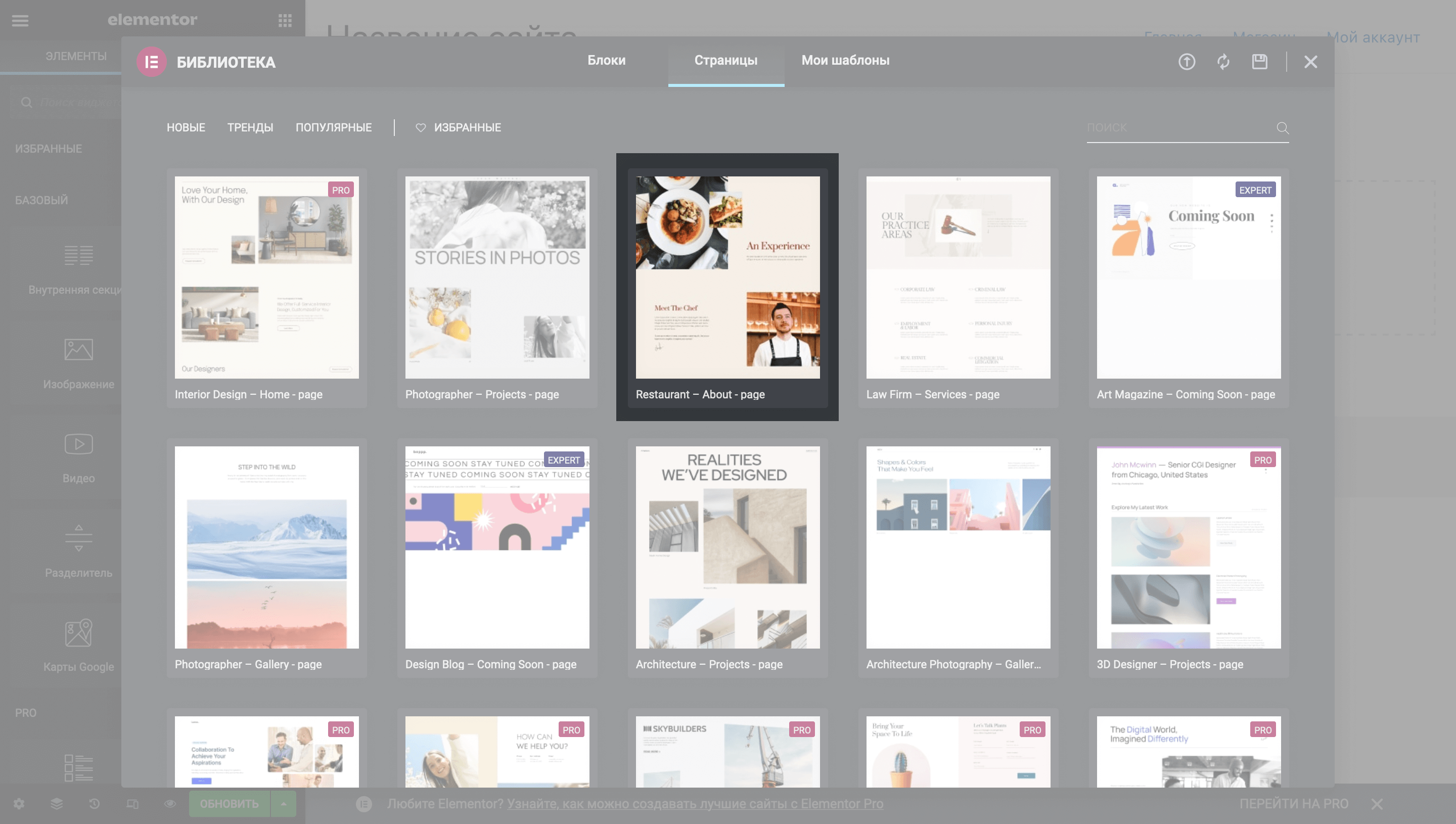The height and width of the screenshot is (824, 1456).
Task: Click the import template upload icon
Action: (x=1187, y=62)
